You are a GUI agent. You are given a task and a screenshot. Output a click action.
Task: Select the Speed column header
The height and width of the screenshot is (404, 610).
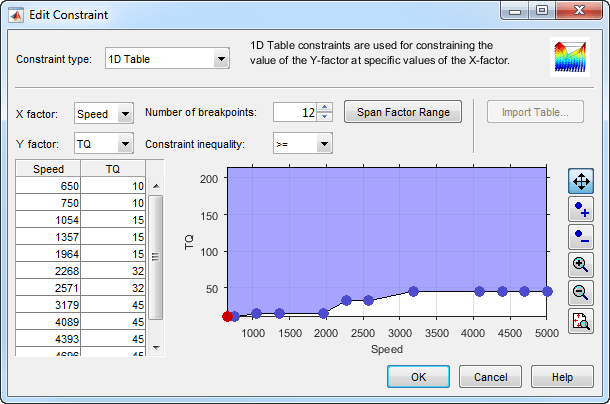(x=48, y=169)
